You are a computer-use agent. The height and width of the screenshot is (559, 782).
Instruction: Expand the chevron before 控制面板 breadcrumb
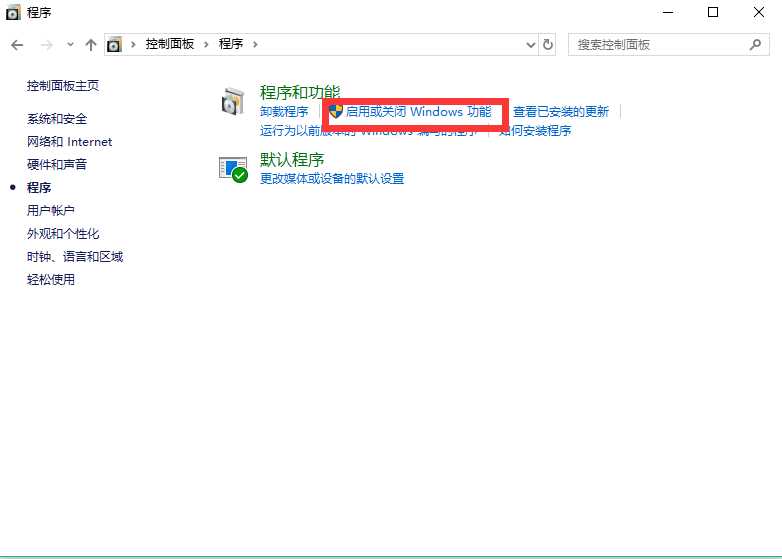coord(133,44)
